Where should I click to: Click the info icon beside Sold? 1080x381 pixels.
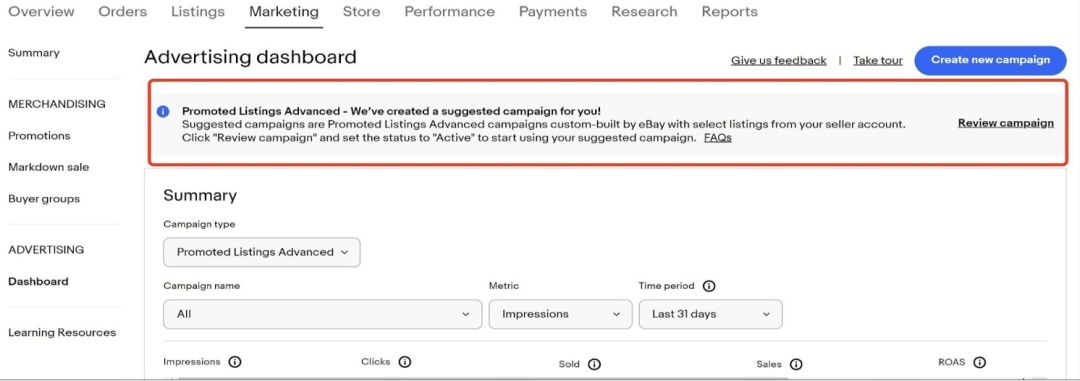594,364
